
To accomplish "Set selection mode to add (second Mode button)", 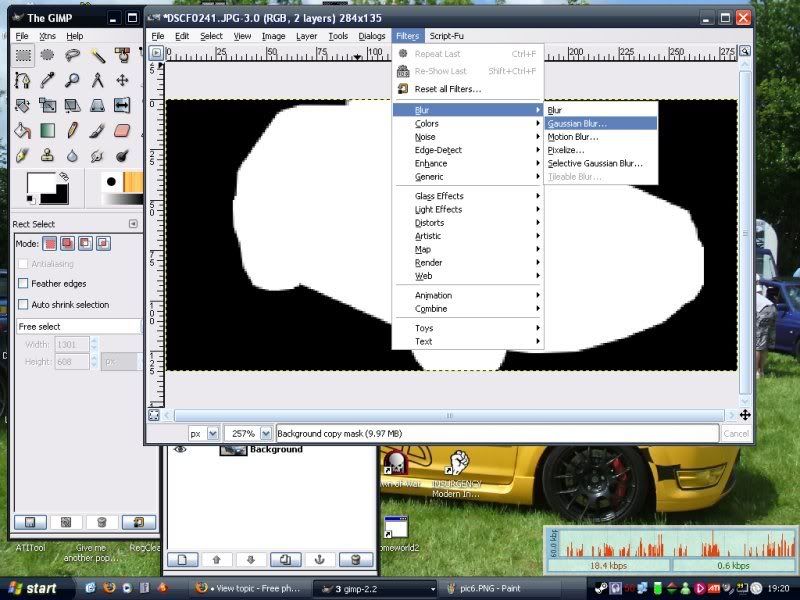I will [x=67, y=243].
